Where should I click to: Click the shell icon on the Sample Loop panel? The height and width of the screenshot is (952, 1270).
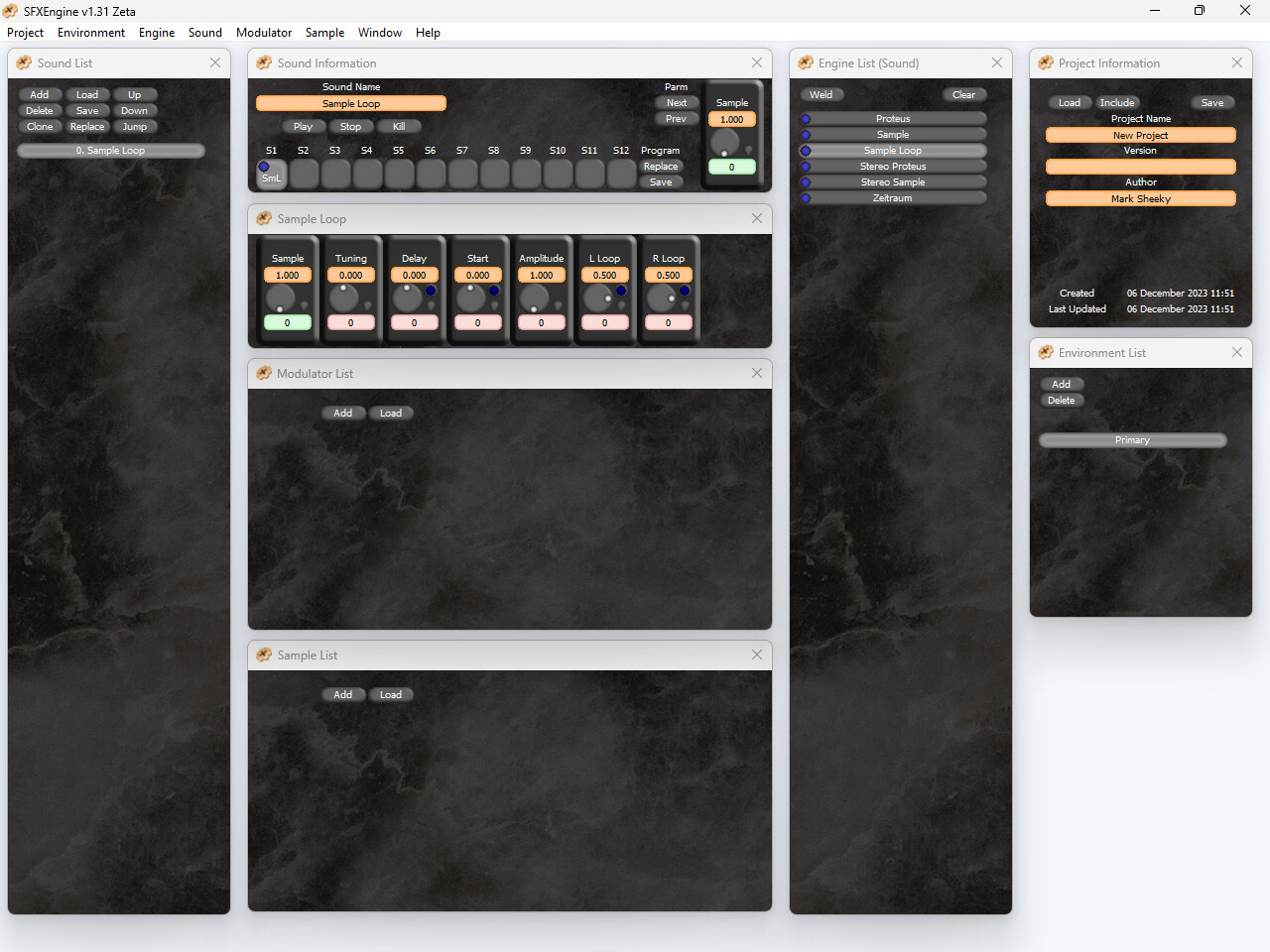coord(264,218)
